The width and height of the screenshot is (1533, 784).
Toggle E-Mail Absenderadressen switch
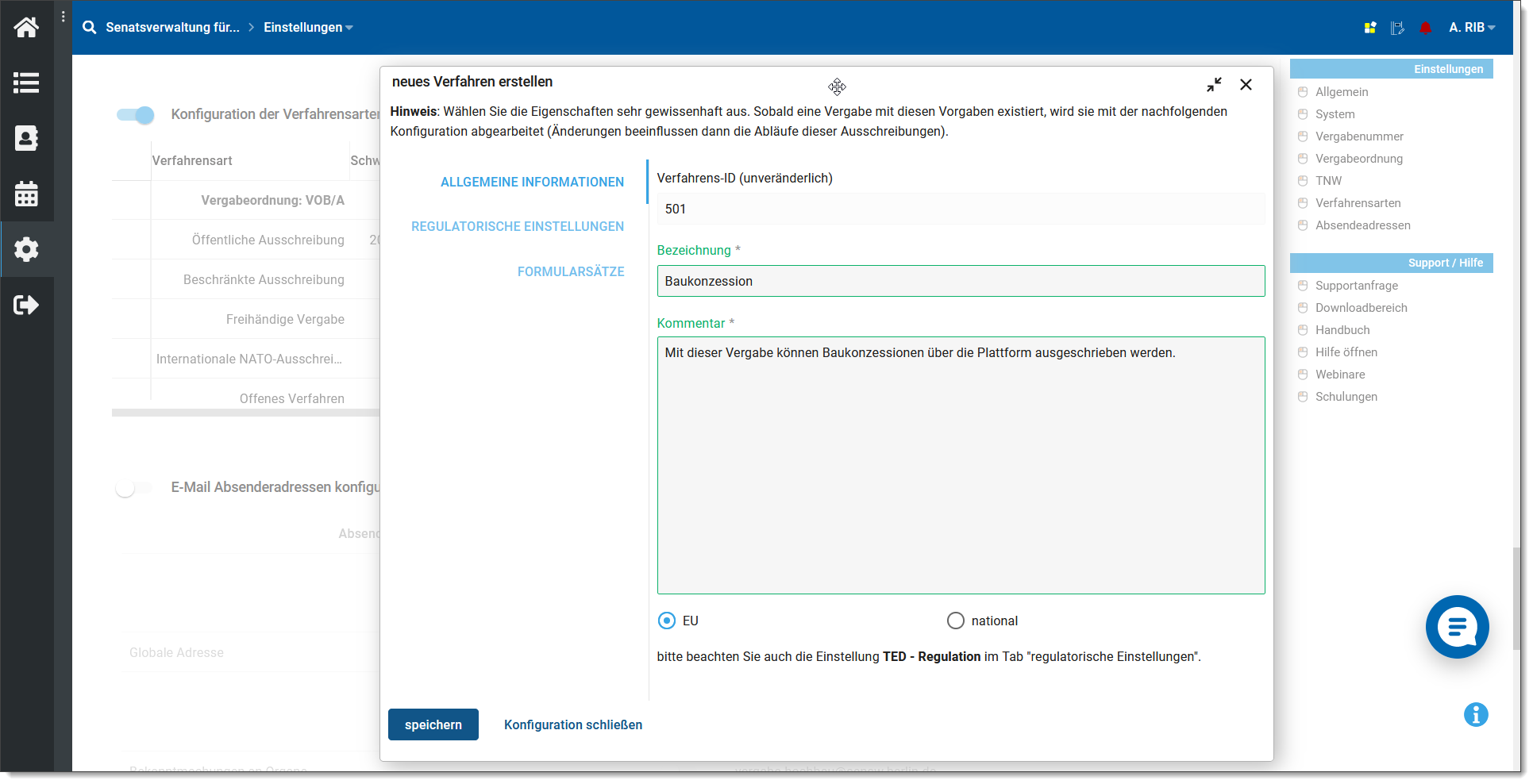(133, 487)
